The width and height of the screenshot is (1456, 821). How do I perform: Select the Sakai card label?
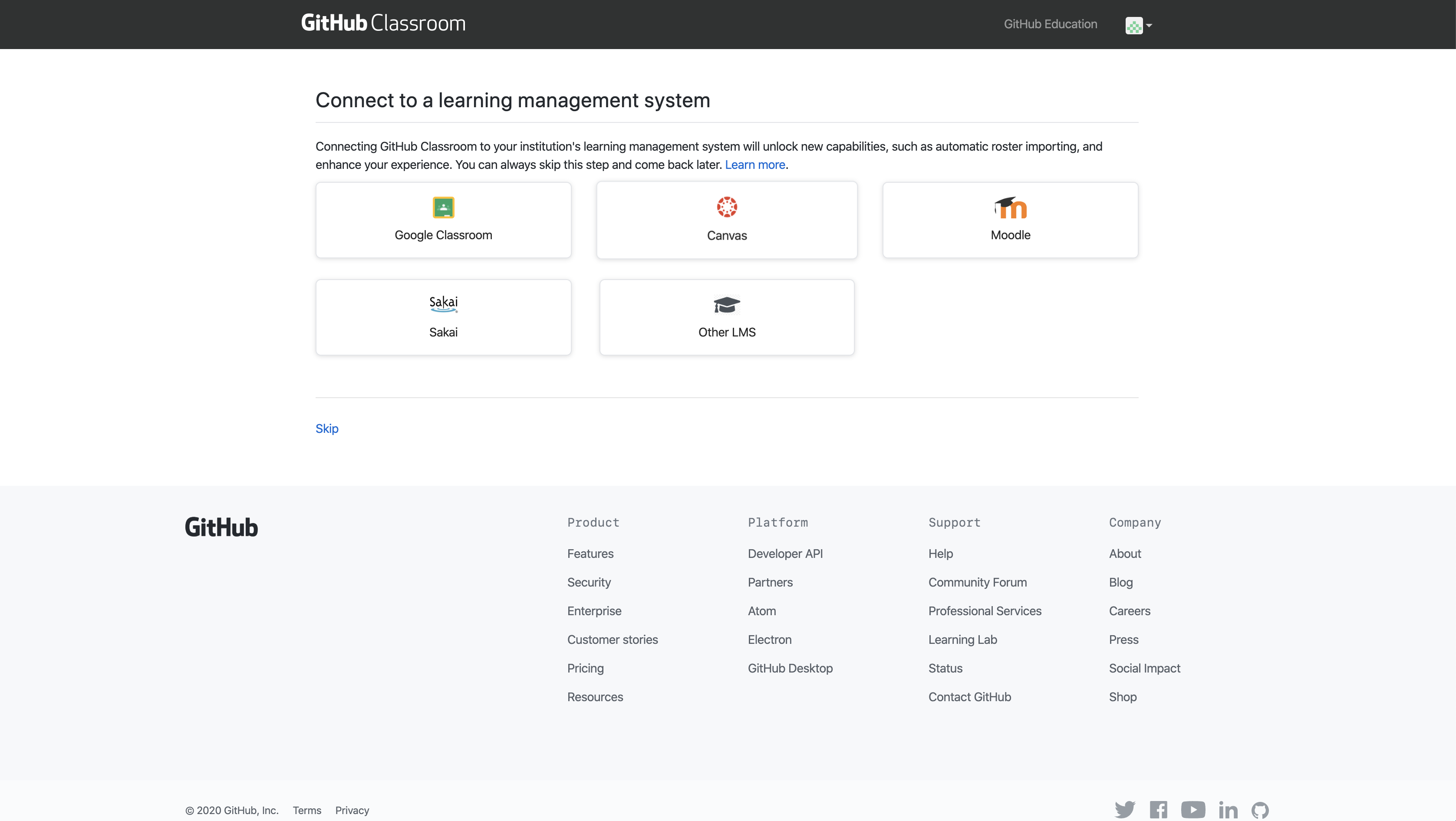tap(443, 332)
